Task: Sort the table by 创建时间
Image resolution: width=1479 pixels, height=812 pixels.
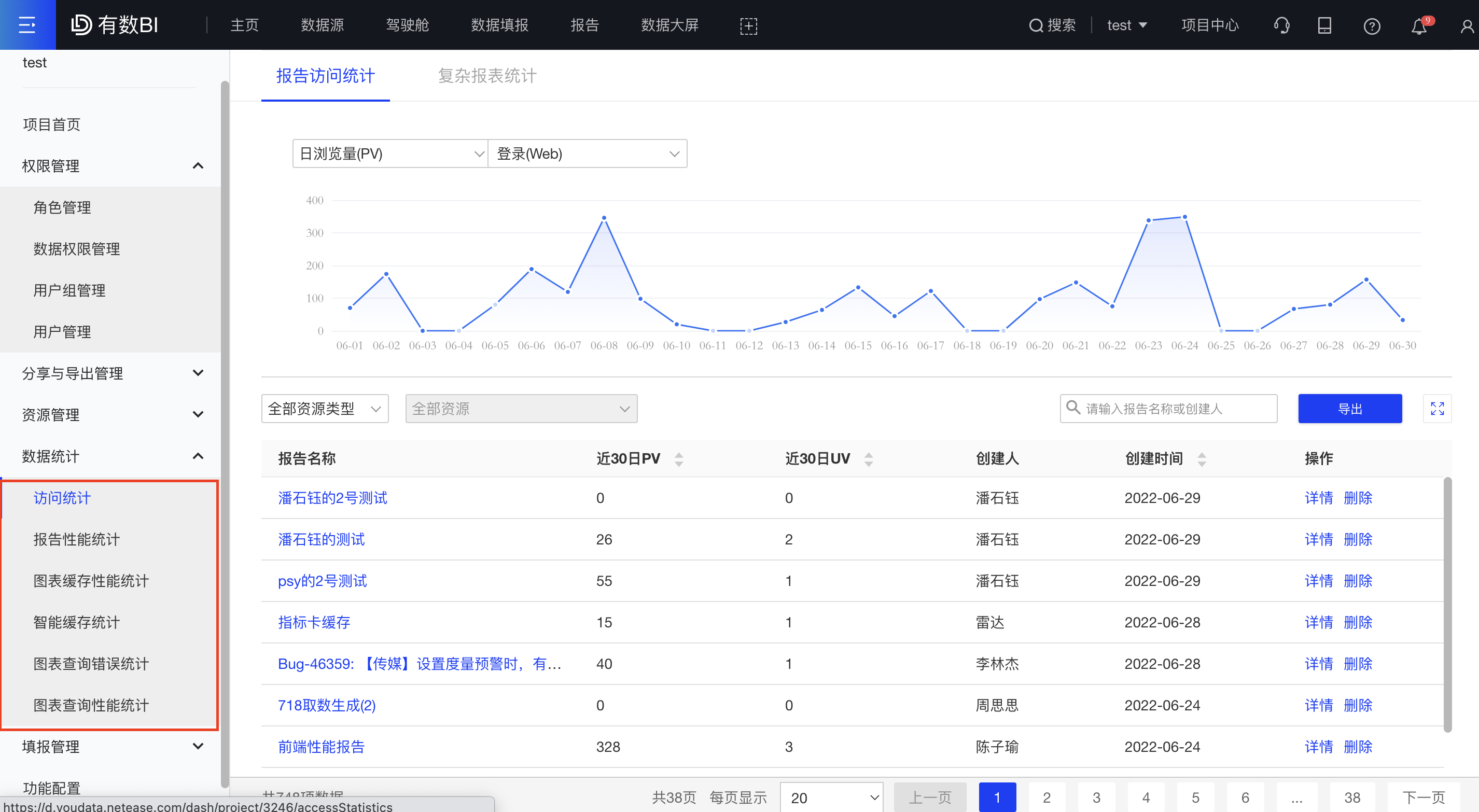Action: [x=1202, y=458]
